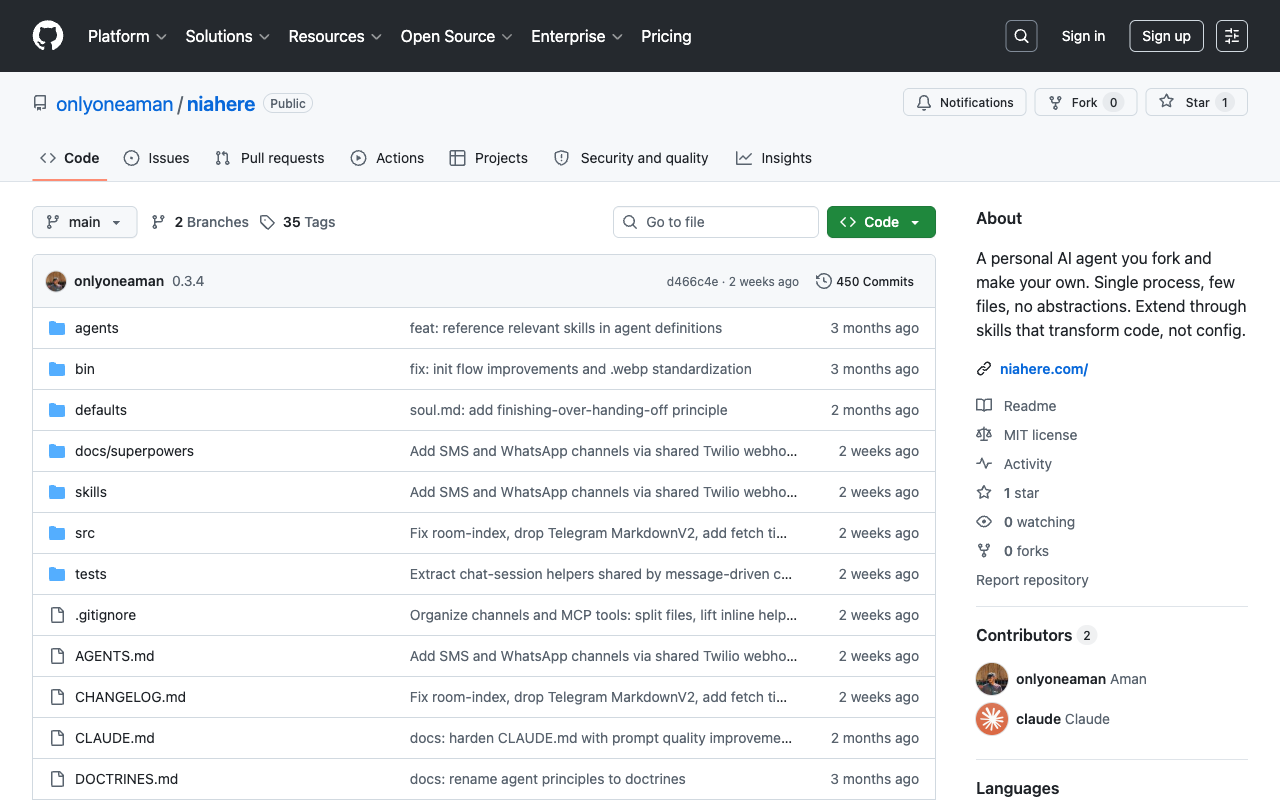
Task: Expand the Platform menu
Action: click(x=127, y=36)
